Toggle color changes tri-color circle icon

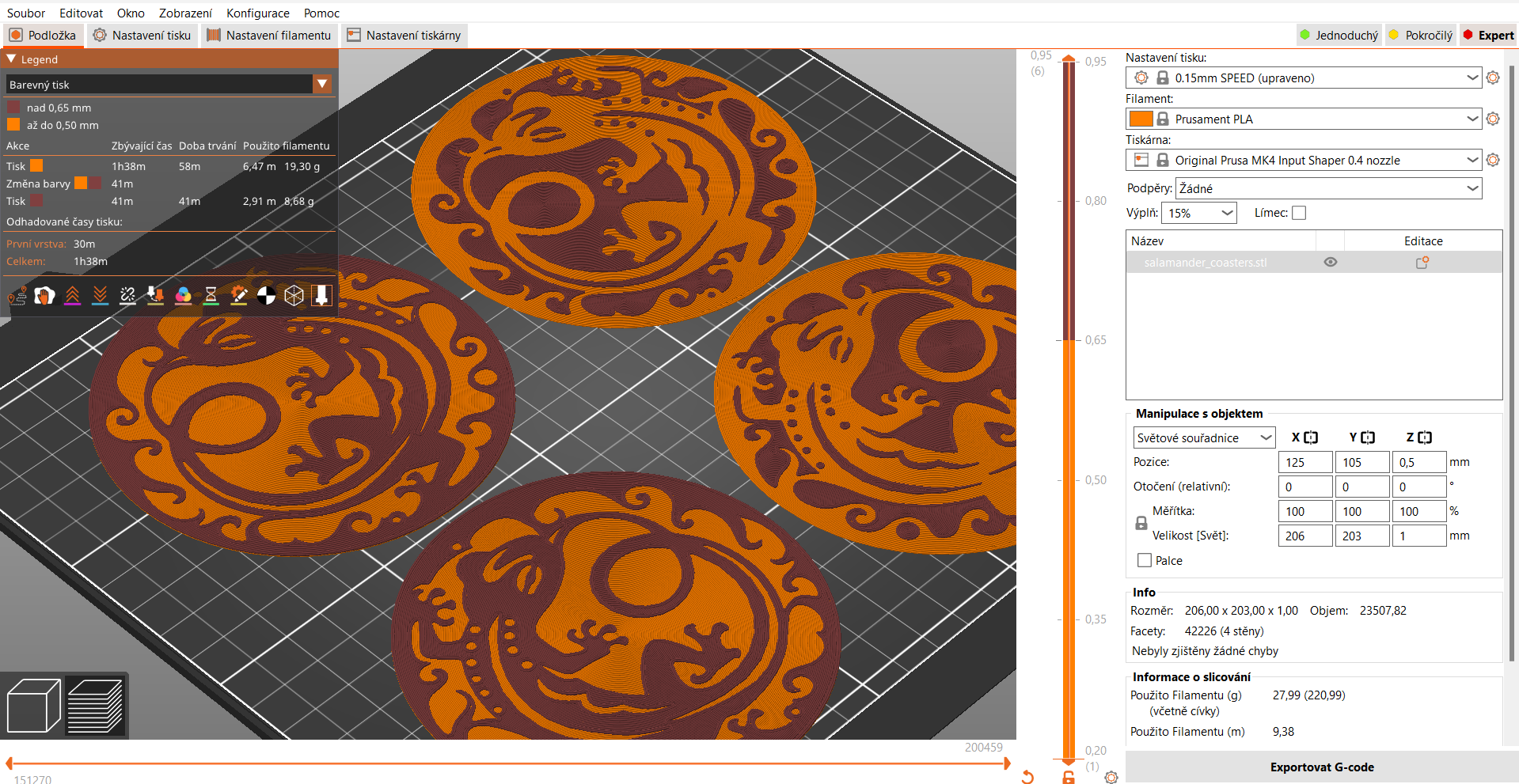pyautogui.click(x=183, y=296)
